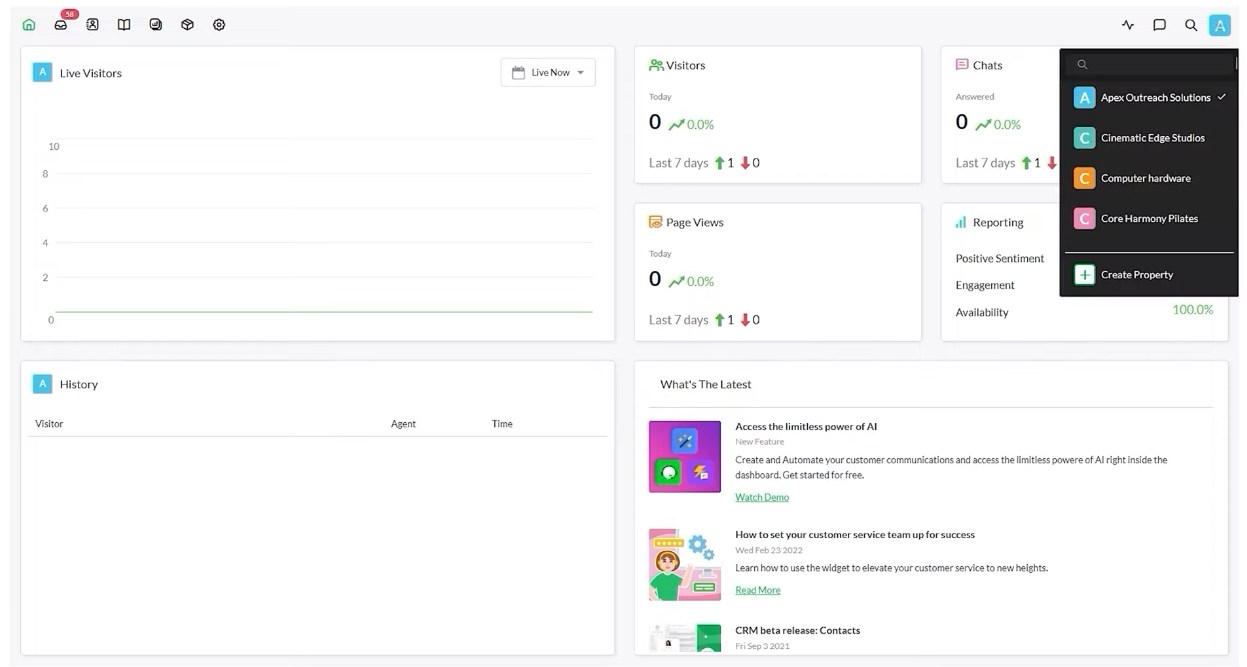Screen dimensions: 1247x667
Task: Open the activity pulse icon
Action: tap(1128, 25)
